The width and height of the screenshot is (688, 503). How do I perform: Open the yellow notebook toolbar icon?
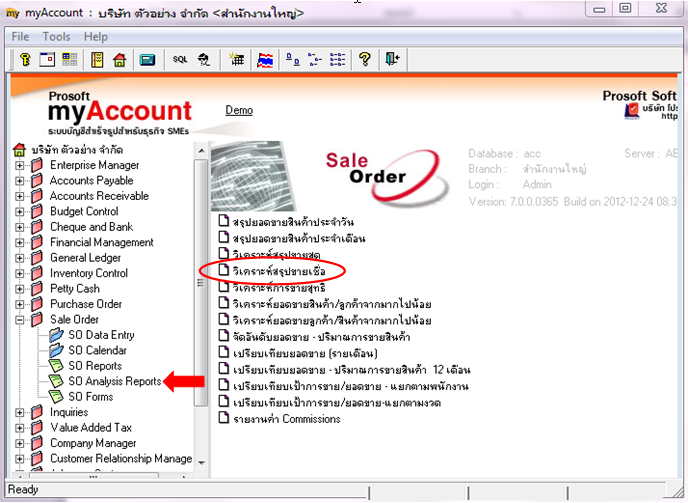pyautogui.click(x=97, y=59)
